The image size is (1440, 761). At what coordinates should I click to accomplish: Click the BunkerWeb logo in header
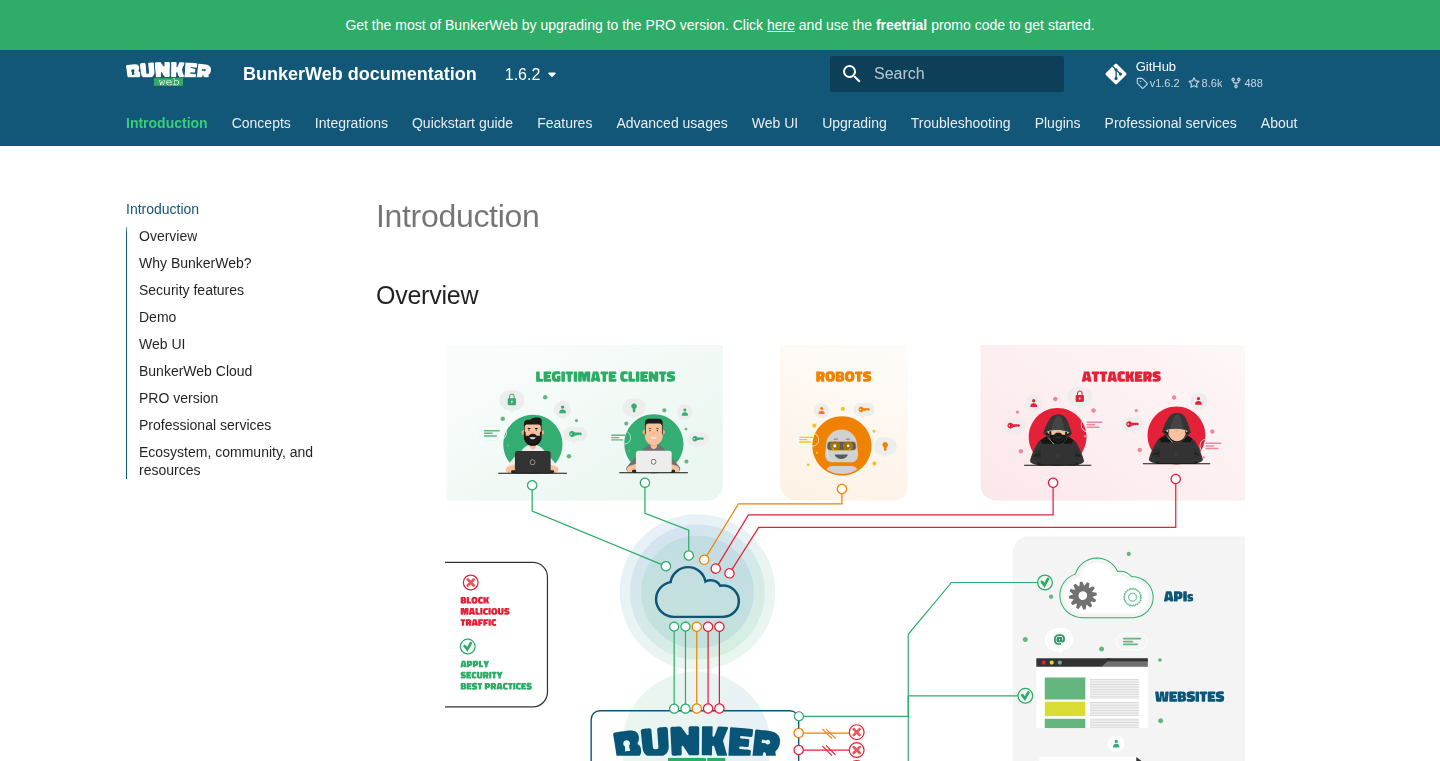pyautogui.click(x=168, y=74)
